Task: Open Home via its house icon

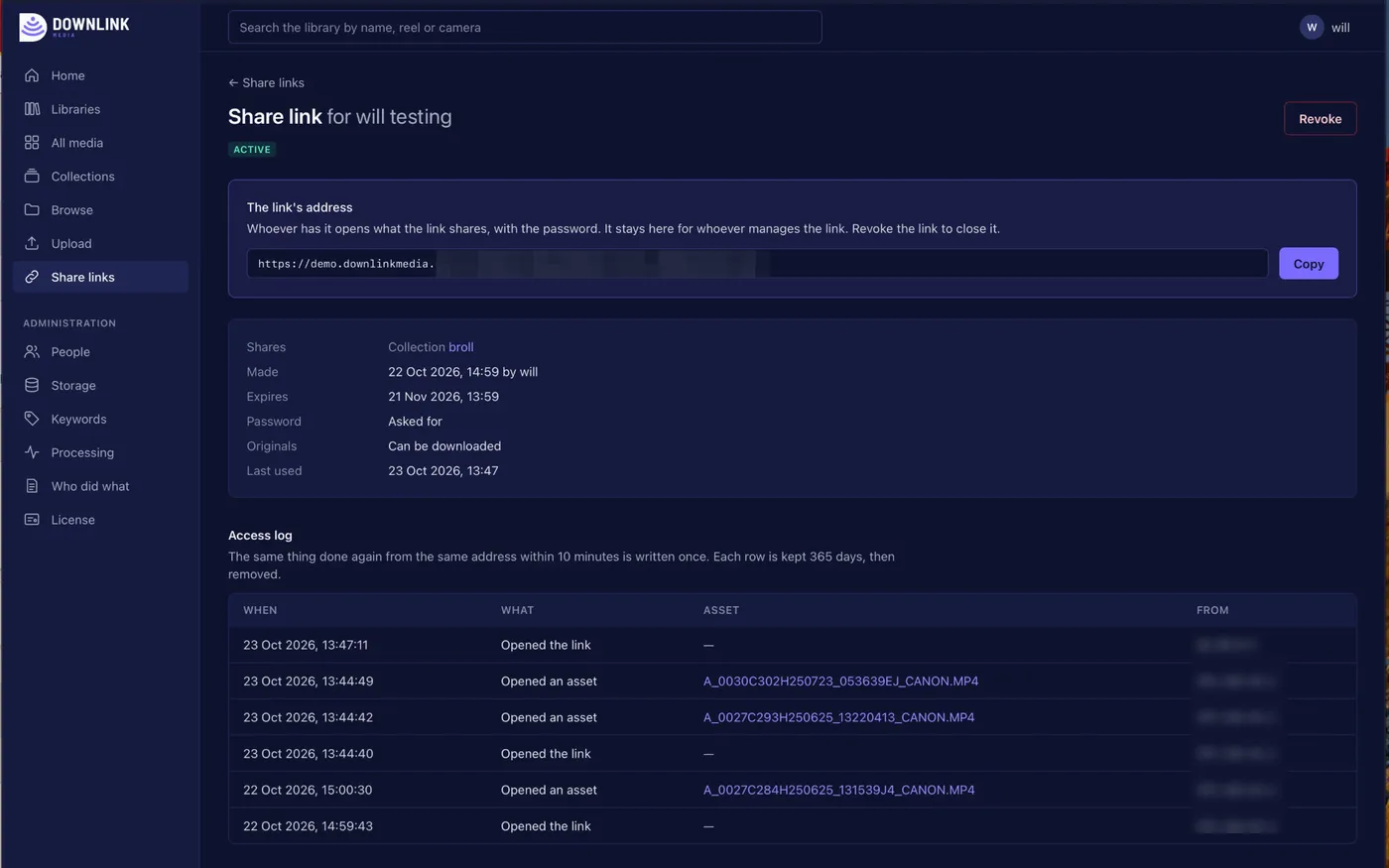Action: (x=32, y=75)
